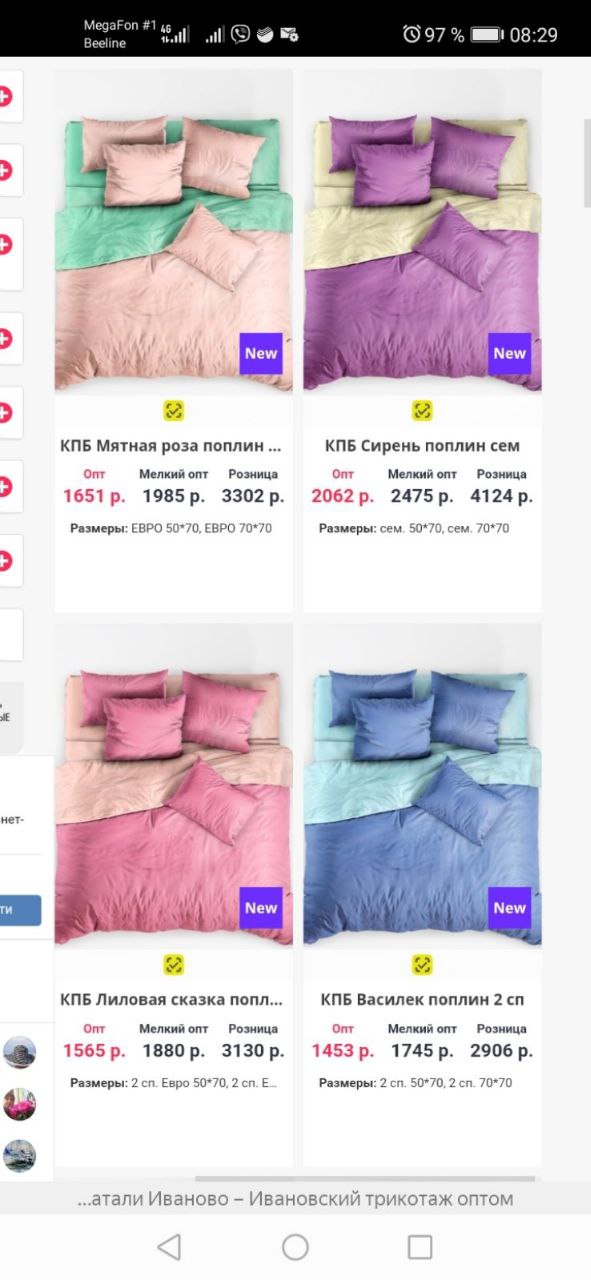Tap the blue button at left edge
Viewport: 591px width, 1280px height.
click(x=20, y=909)
